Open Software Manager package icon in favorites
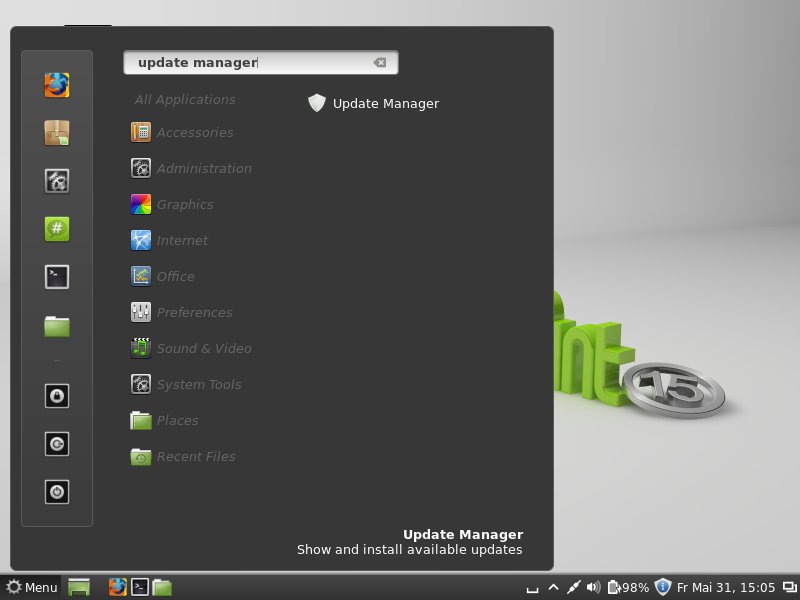This screenshot has width=800, height=600. tap(57, 133)
